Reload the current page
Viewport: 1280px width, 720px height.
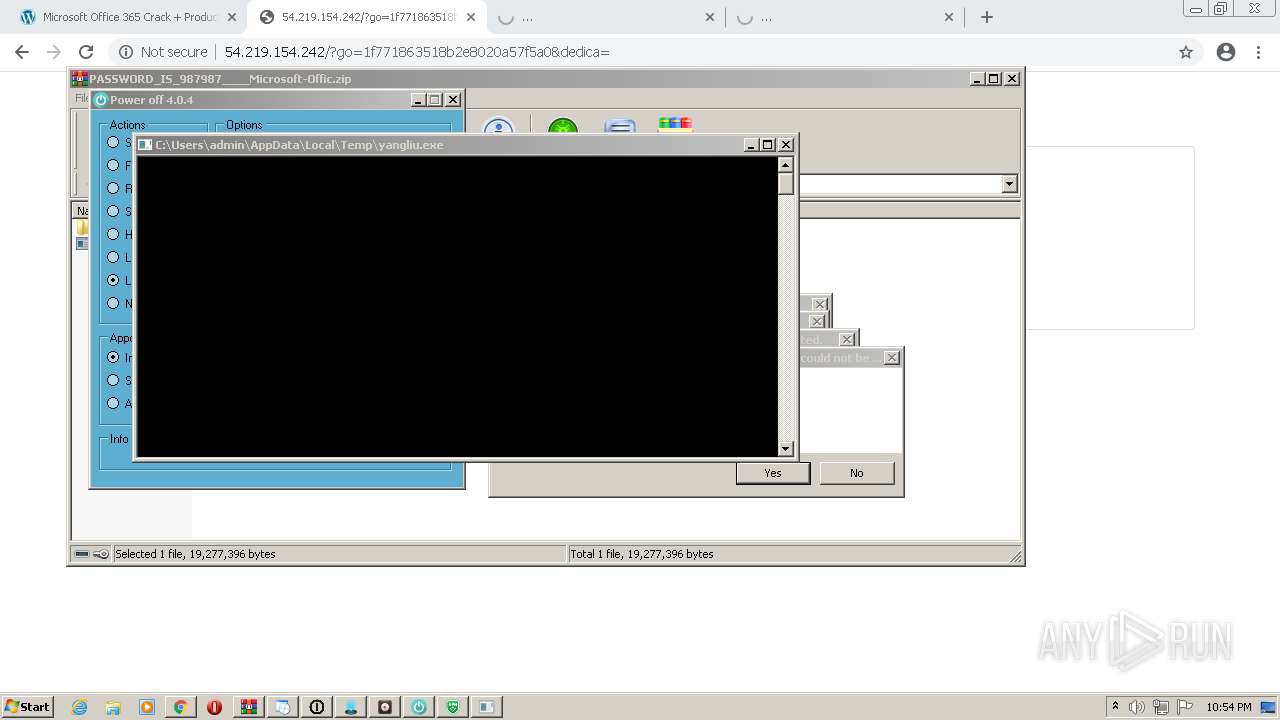point(86,52)
